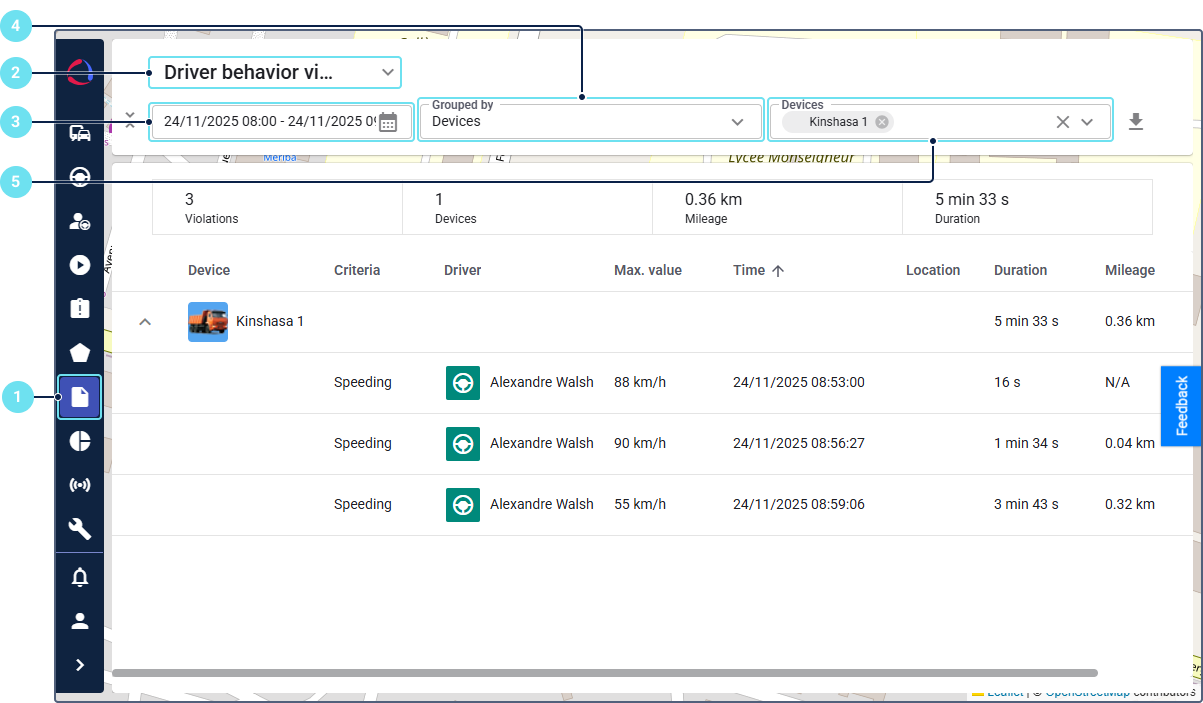The height and width of the screenshot is (703, 1203).
Task: Open the user account profile icon
Action: pos(80,621)
